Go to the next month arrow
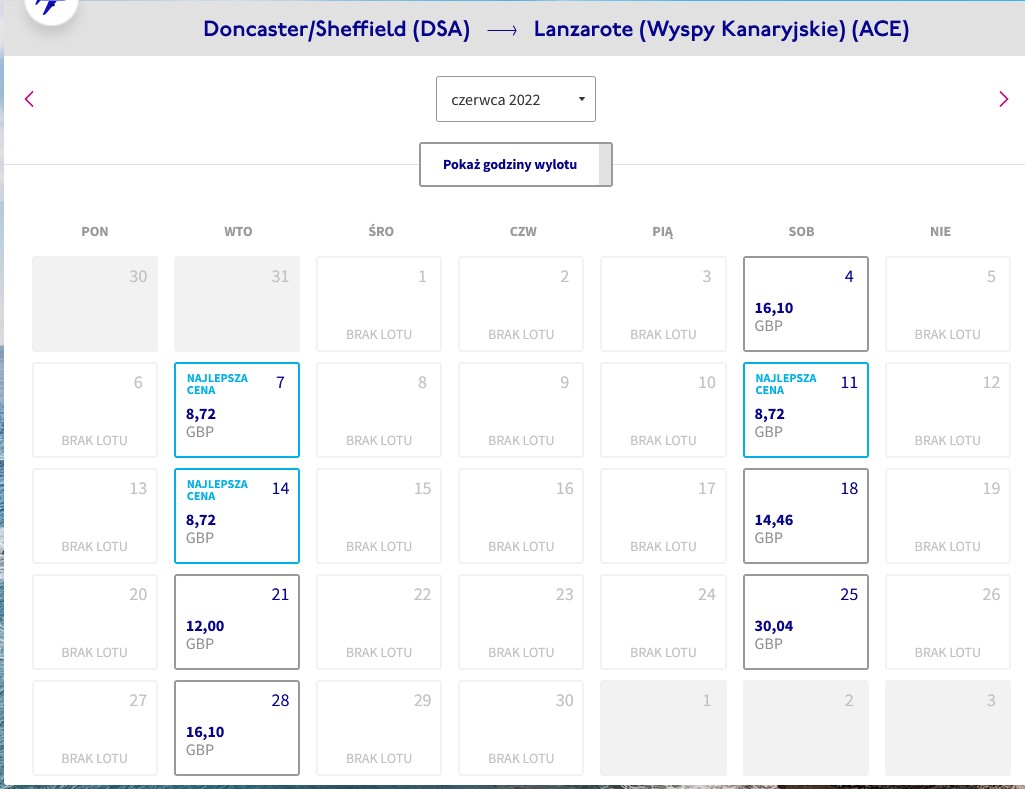 point(1003,99)
